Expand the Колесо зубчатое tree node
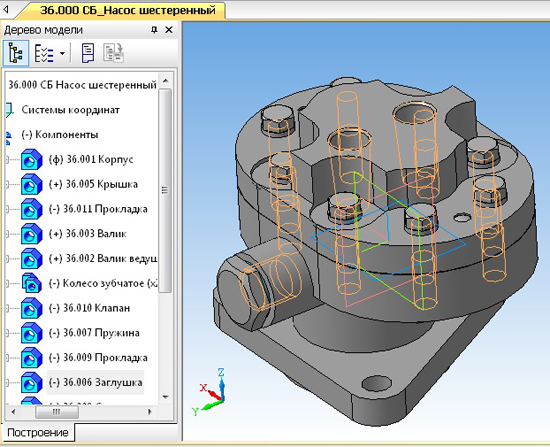Image resolution: width=550 pixels, height=447 pixels. pyautogui.click(x=7, y=283)
